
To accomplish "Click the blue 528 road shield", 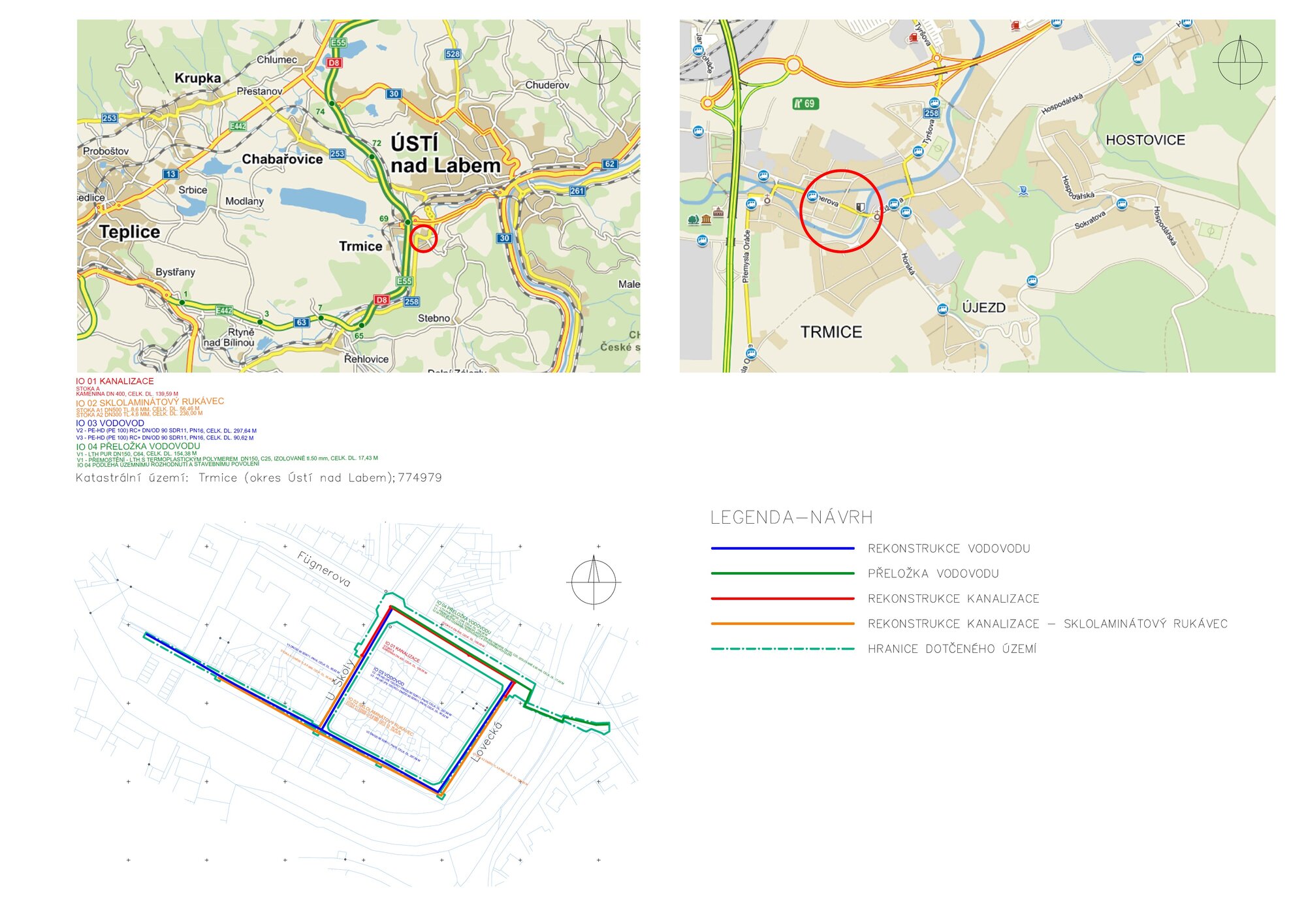I will click(x=453, y=54).
